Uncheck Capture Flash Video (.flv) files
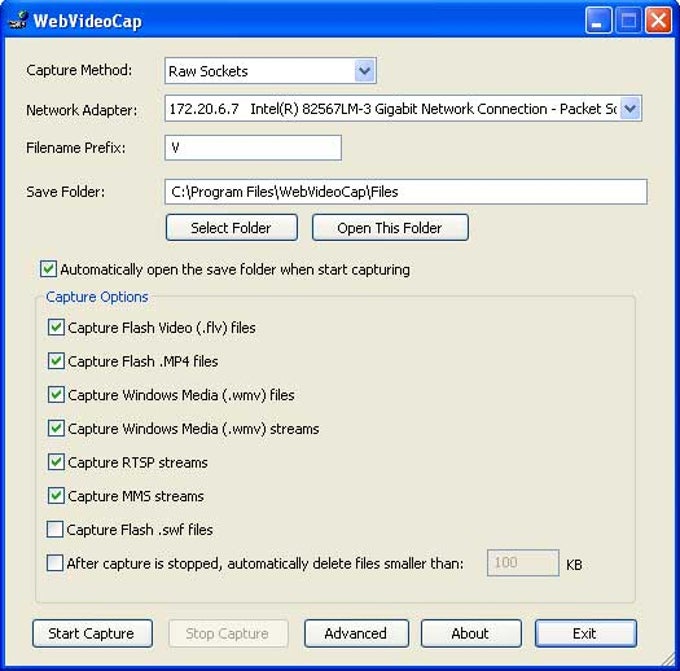Viewport: 680px width, 671px height. (x=56, y=327)
